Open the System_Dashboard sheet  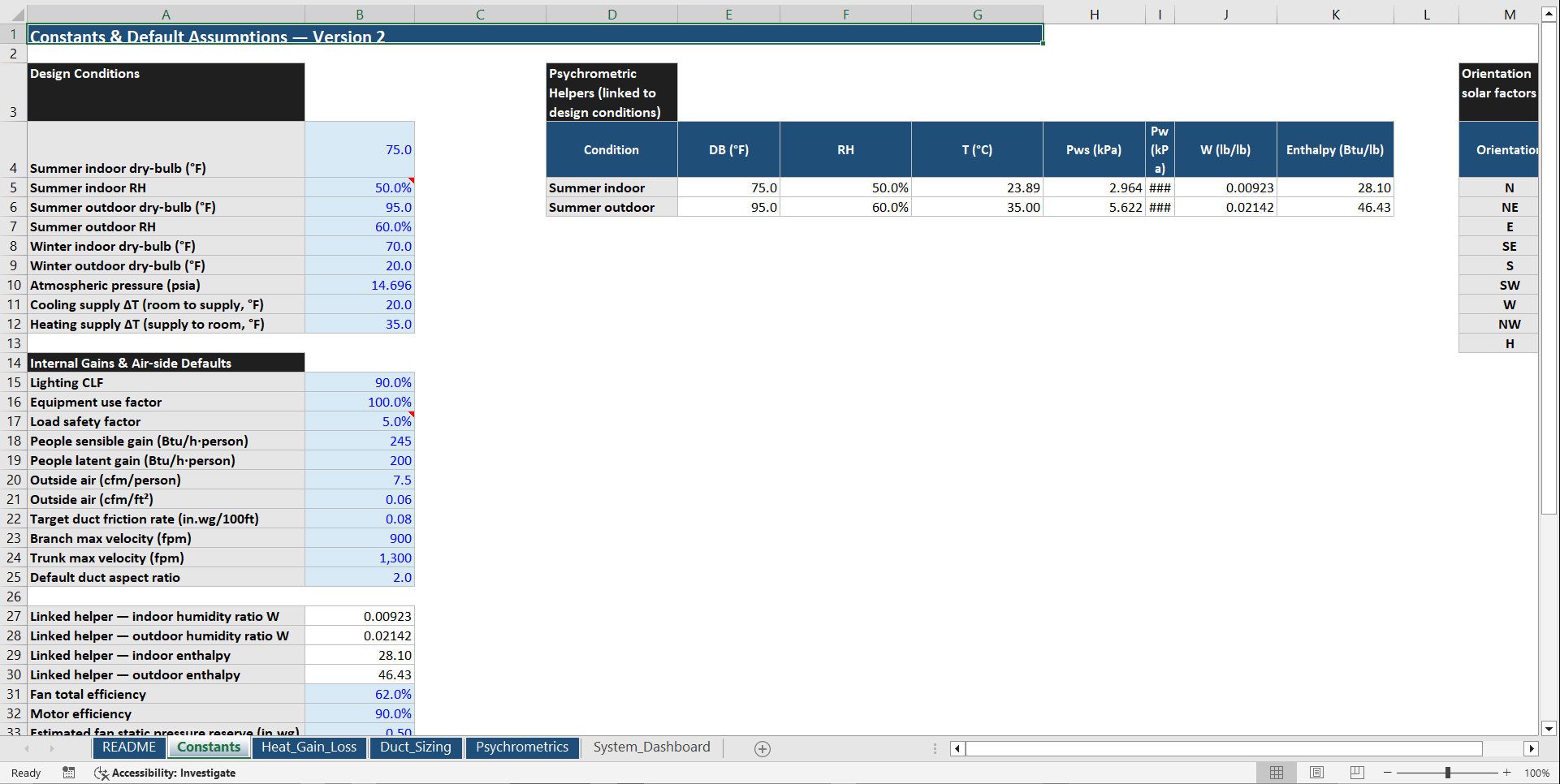point(650,747)
